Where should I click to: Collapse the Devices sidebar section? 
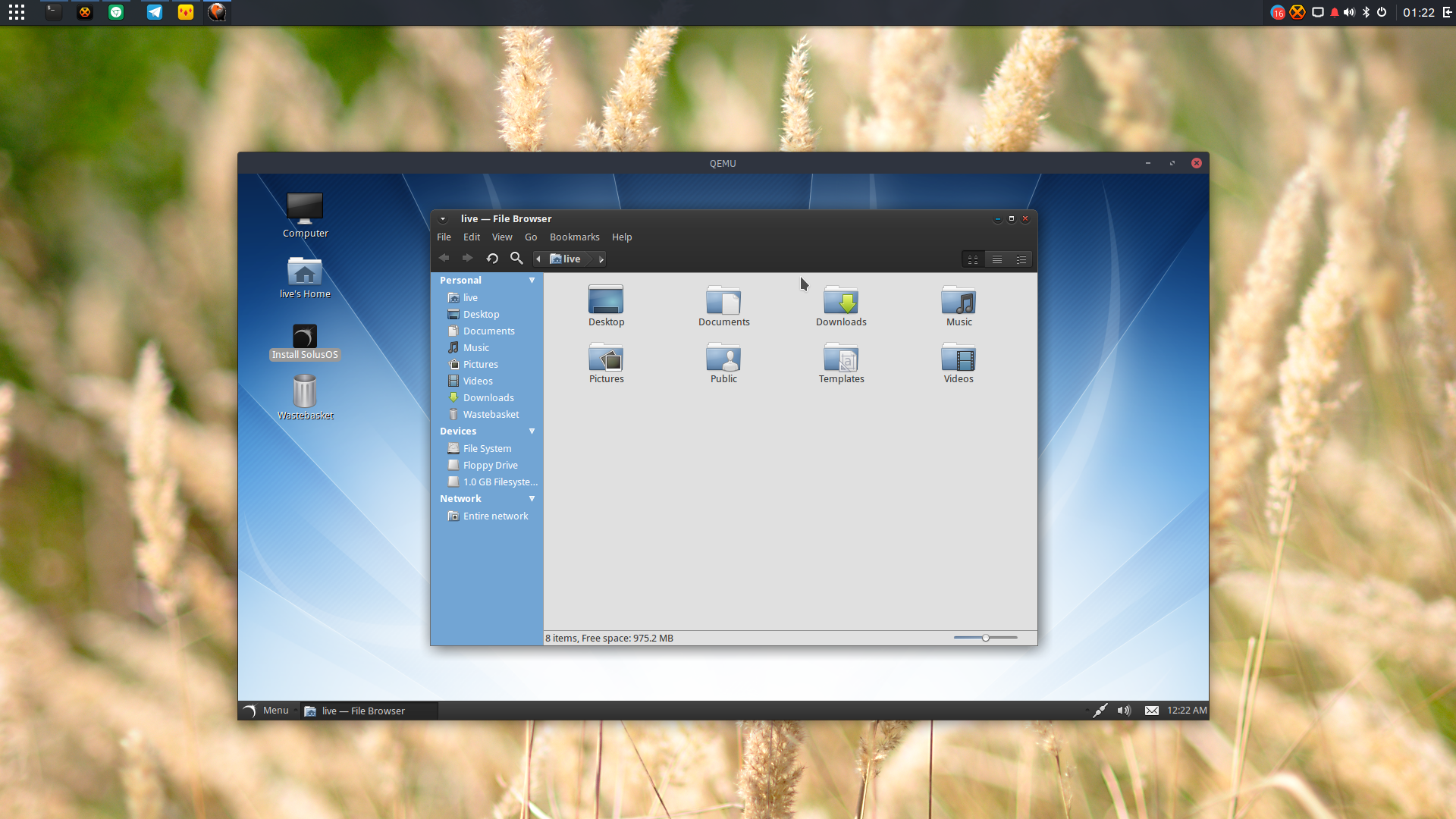(x=532, y=431)
